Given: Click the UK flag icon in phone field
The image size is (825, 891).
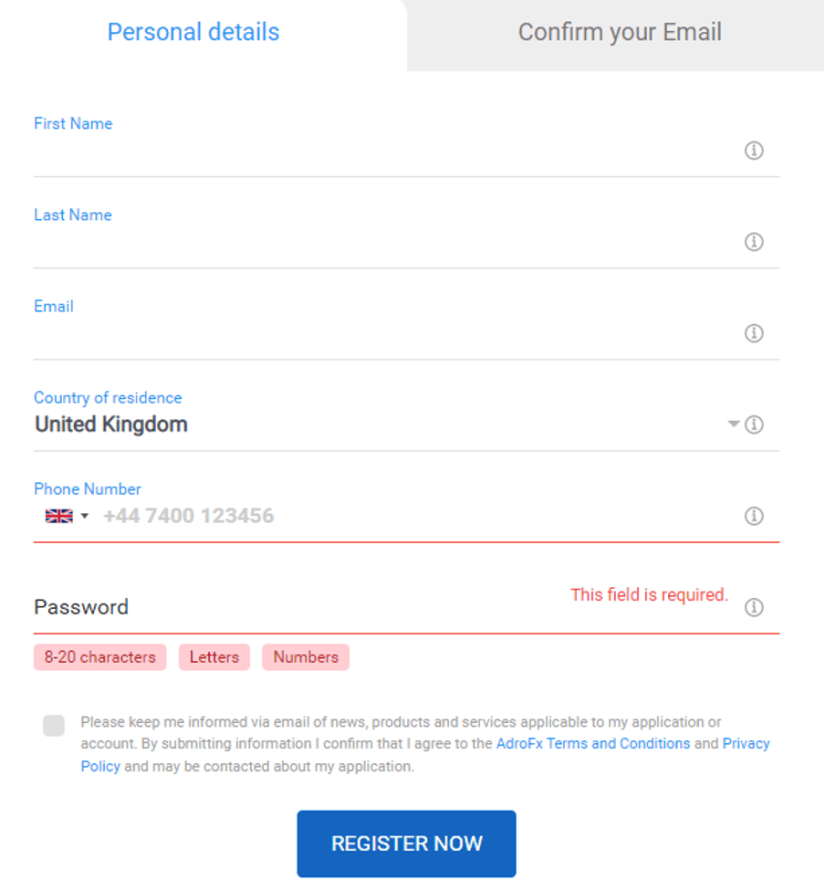Looking at the screenshot, I should (59, 516).
